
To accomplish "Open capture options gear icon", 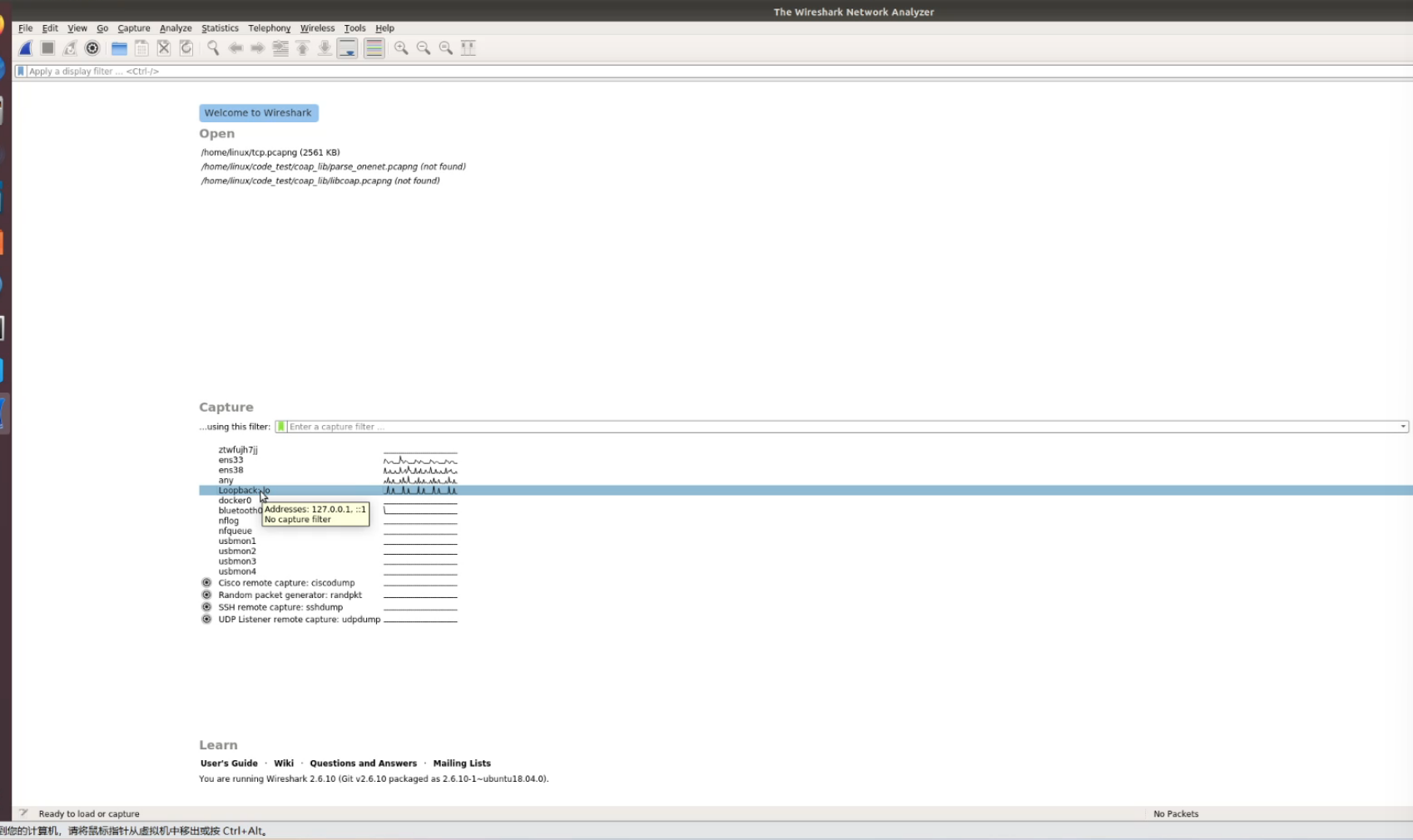I will (x=92, y=48).
